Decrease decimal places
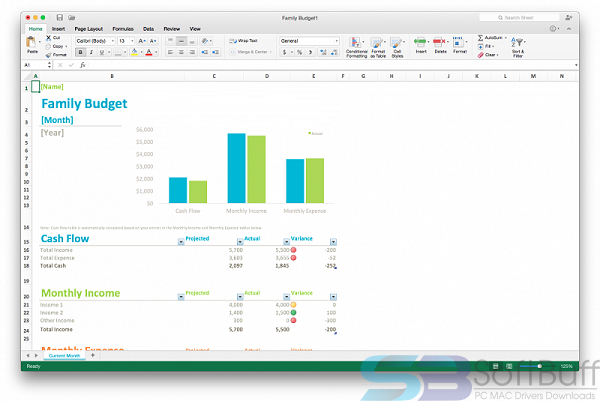600x401 pixels. click(334, 52)
